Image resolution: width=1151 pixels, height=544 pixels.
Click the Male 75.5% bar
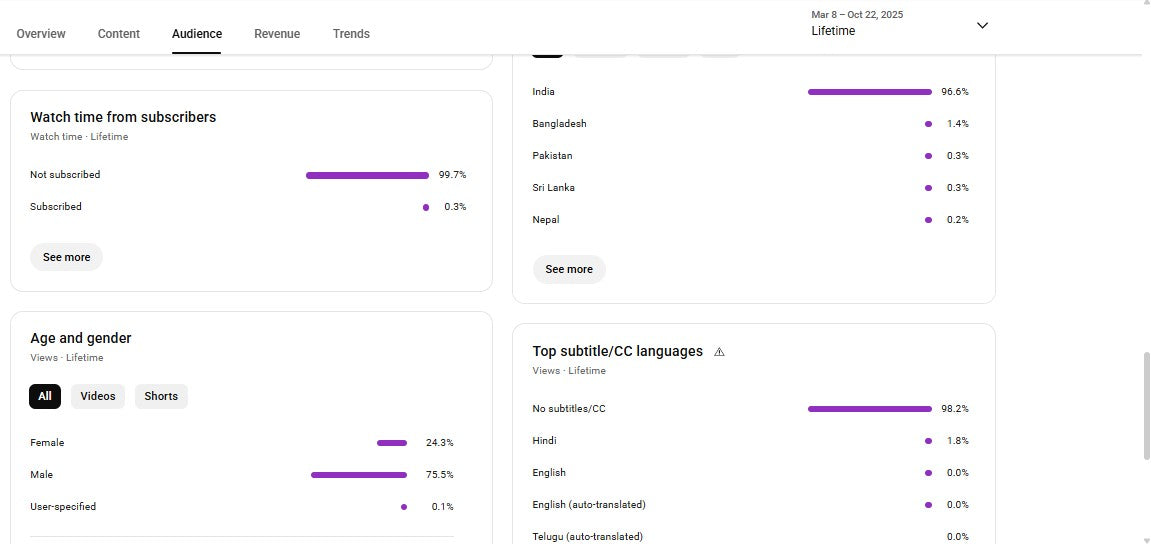[x=359, y=475]
